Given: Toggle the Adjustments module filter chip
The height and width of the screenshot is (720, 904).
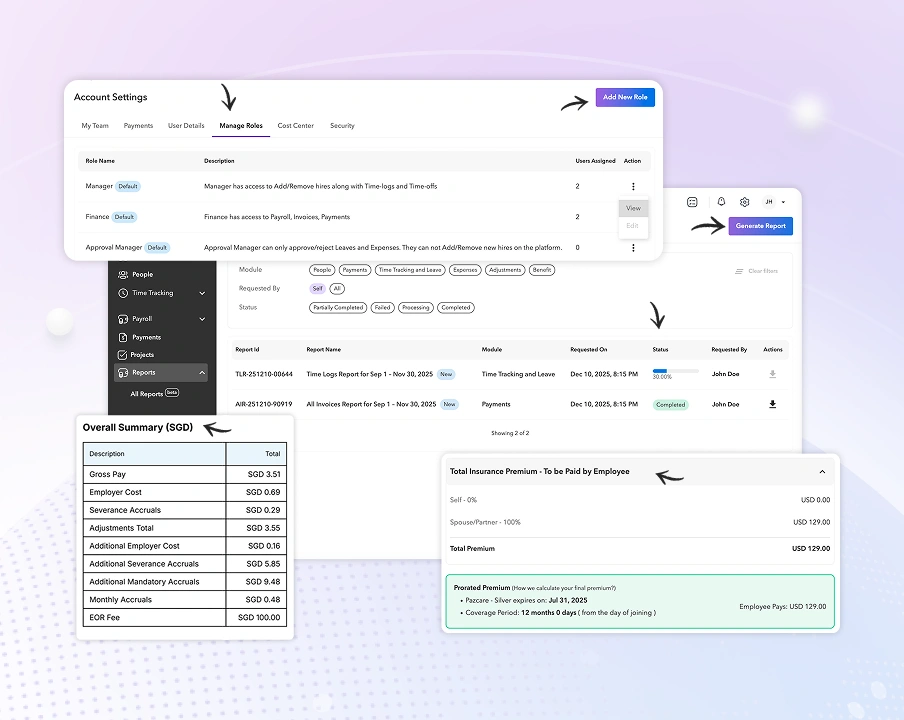Looking at the screenshot, I should tap(505, 270).
